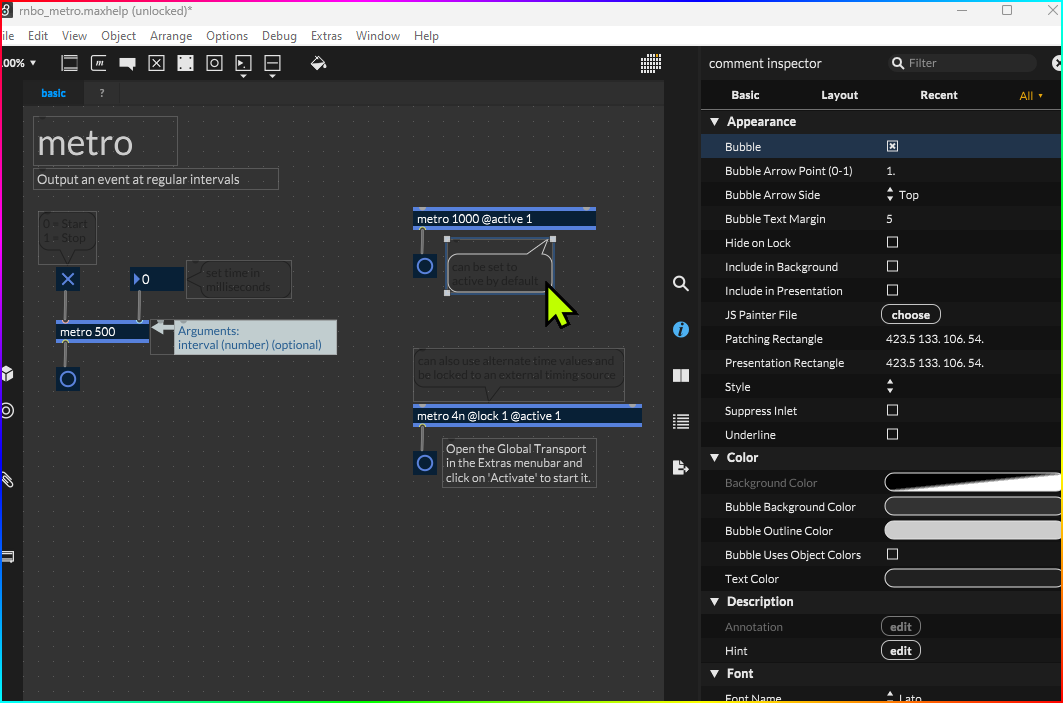
Task: Open the zoom percentage dropdown
Action: (x=19, y=63)
